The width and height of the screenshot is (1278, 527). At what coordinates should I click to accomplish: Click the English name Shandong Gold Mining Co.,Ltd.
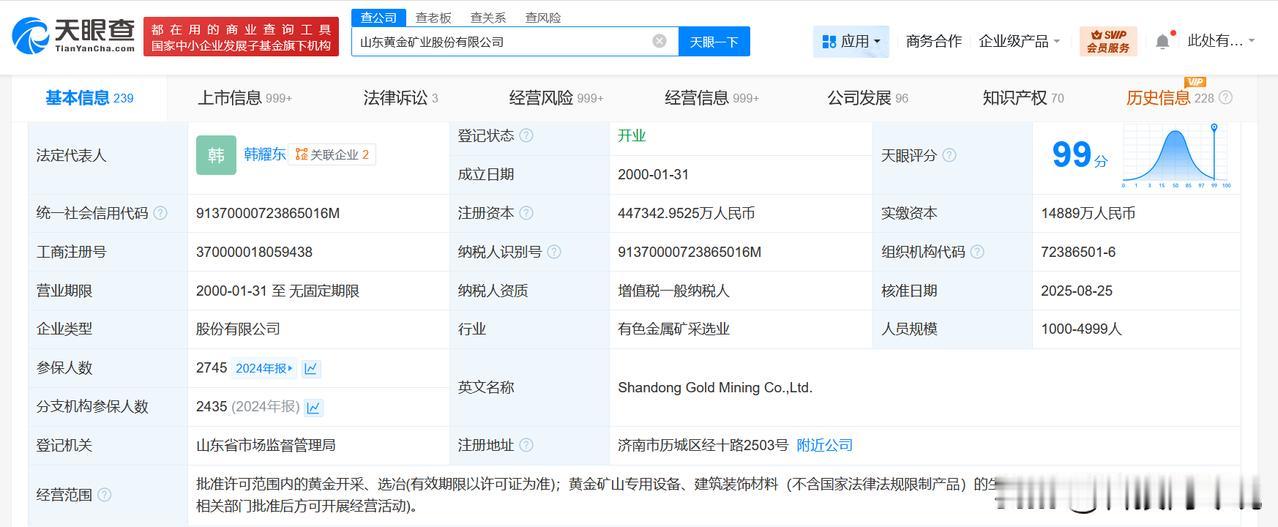pyautogui.click(x=715, y=388)
